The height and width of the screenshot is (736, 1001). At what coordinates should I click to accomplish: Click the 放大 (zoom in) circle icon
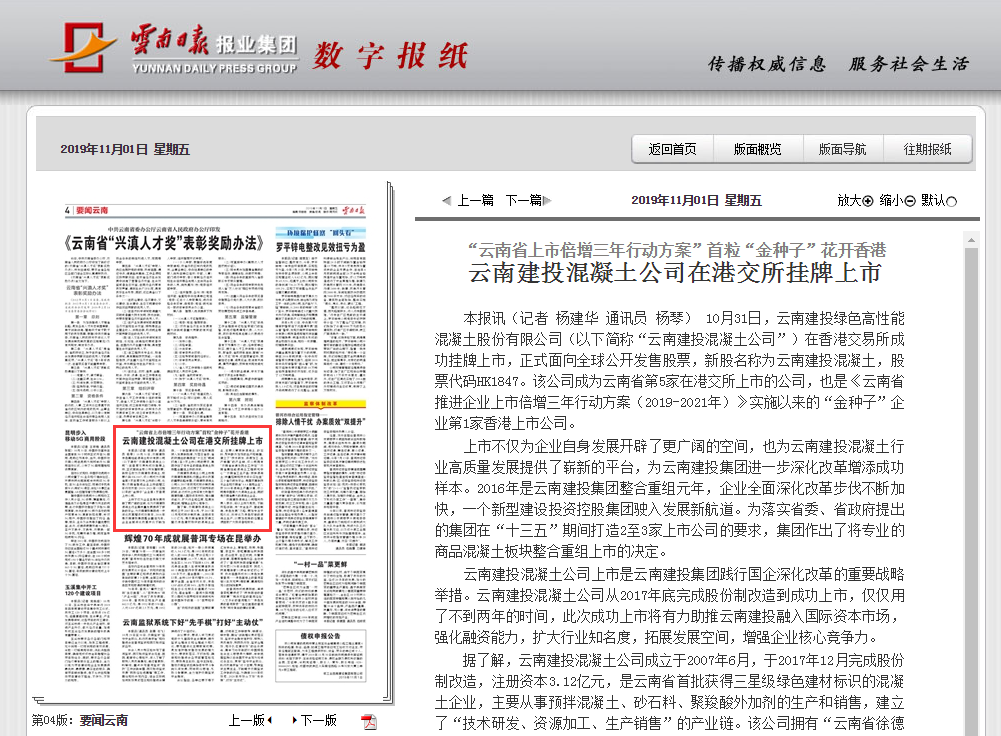click(870, 200)
